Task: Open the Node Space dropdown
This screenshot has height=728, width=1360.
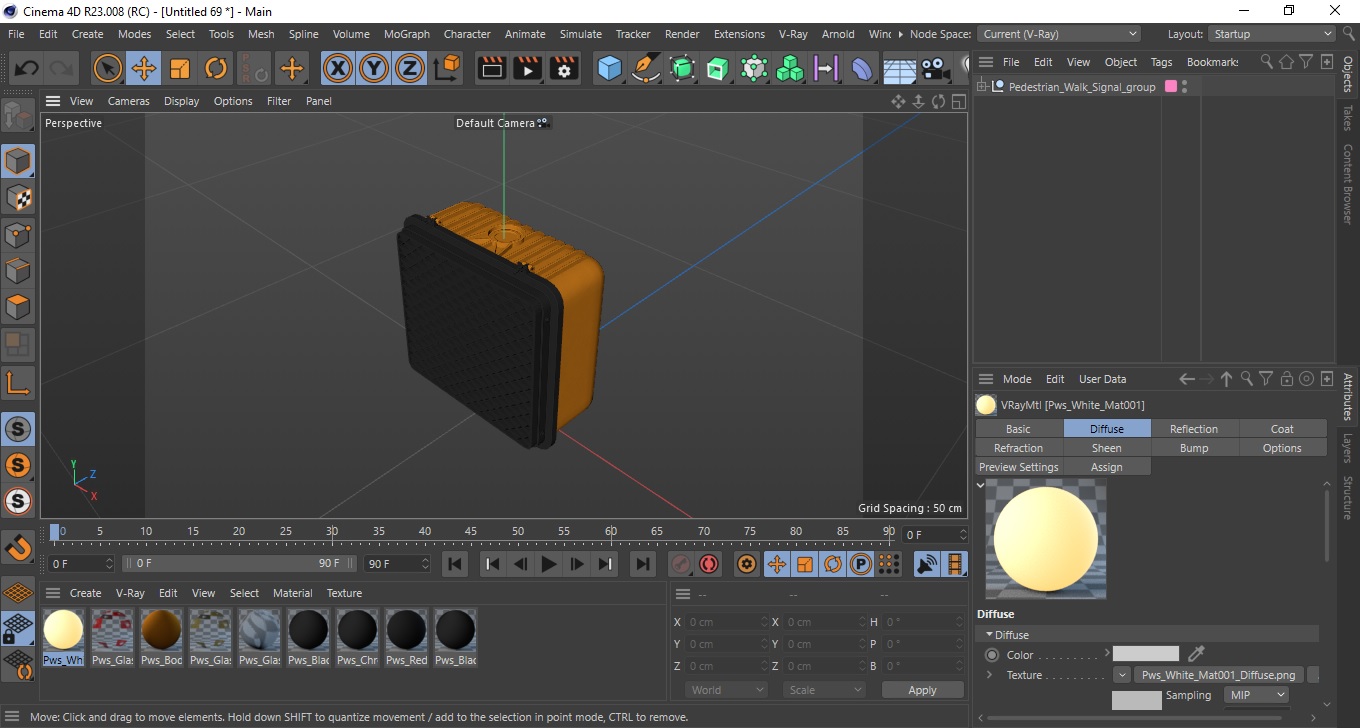Action: click(x=1058, y=34)
